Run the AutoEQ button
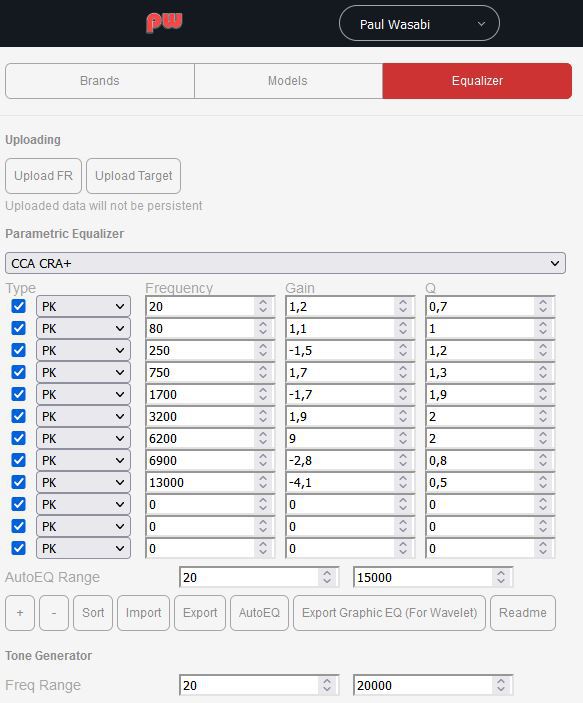 point(259,612)
